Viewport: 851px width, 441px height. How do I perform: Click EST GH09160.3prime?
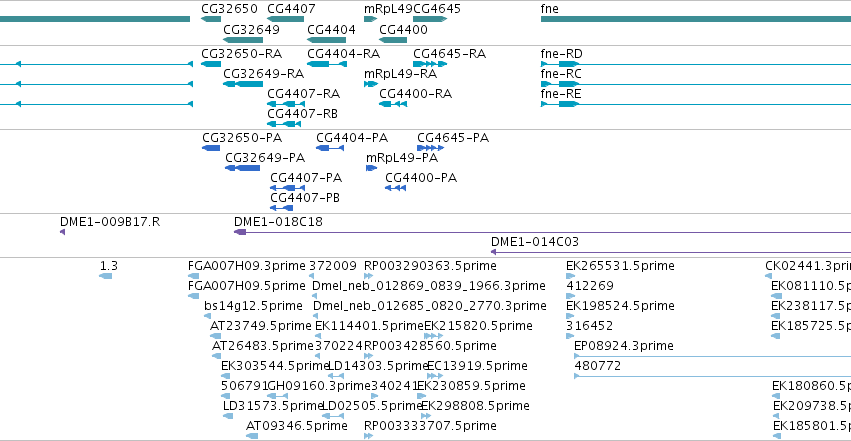pyautogui.click(x=319, y=386)
